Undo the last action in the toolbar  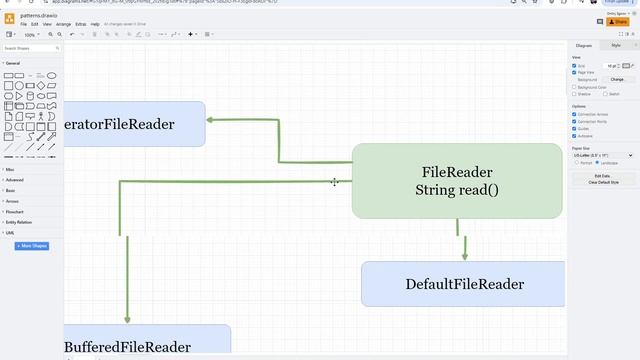pyautogui.click(x=72, y=35)
